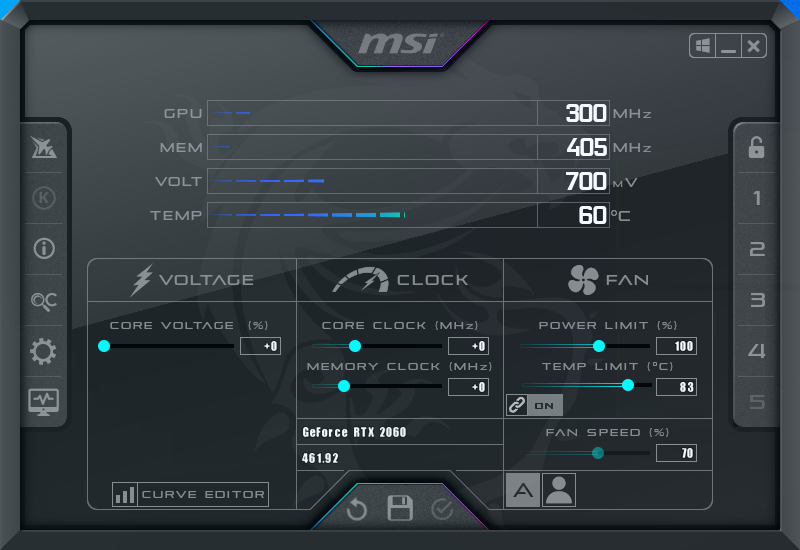The width and height of the screenshot is (800, 550).
Task: Click the apply checkmark icon
Action: (x=442, y=509)
